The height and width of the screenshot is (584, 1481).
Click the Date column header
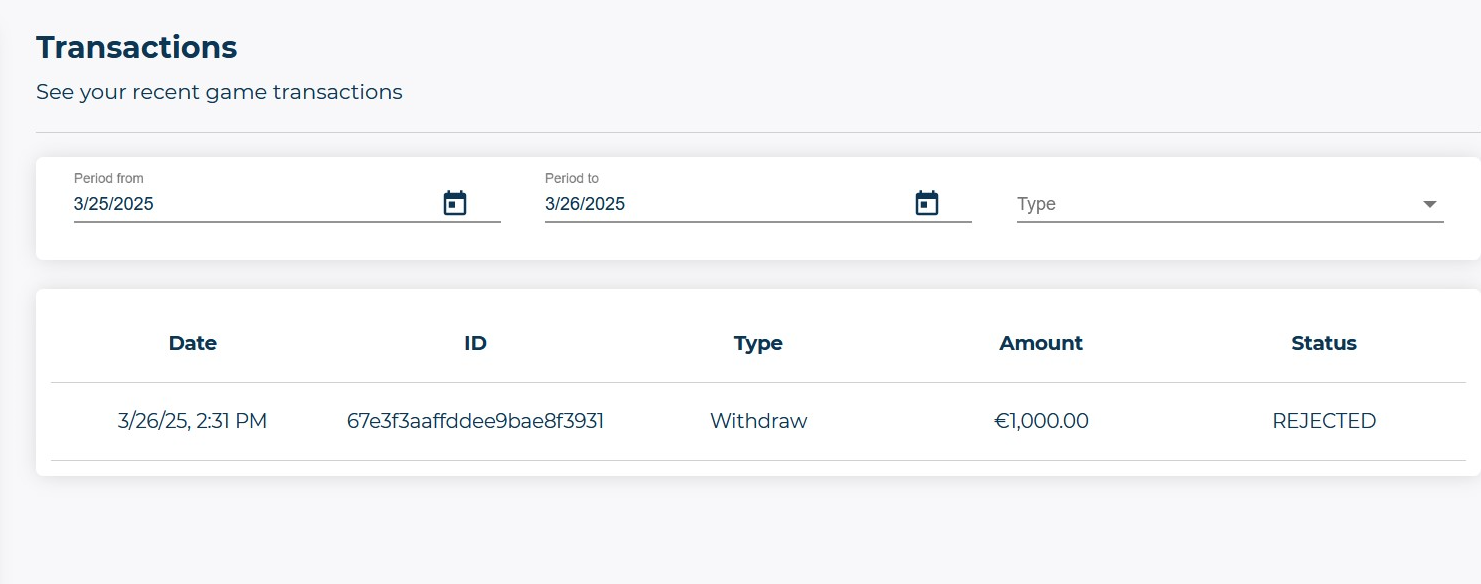[192, 343]
